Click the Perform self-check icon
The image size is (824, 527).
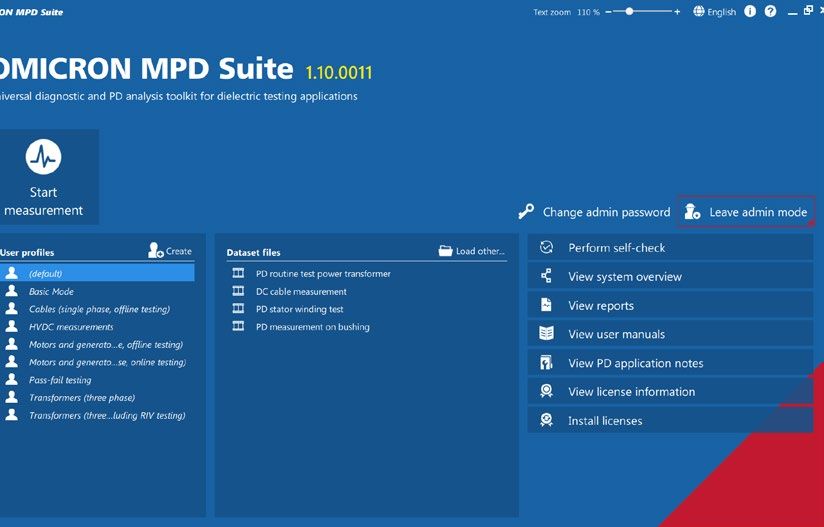pos(547,248)
